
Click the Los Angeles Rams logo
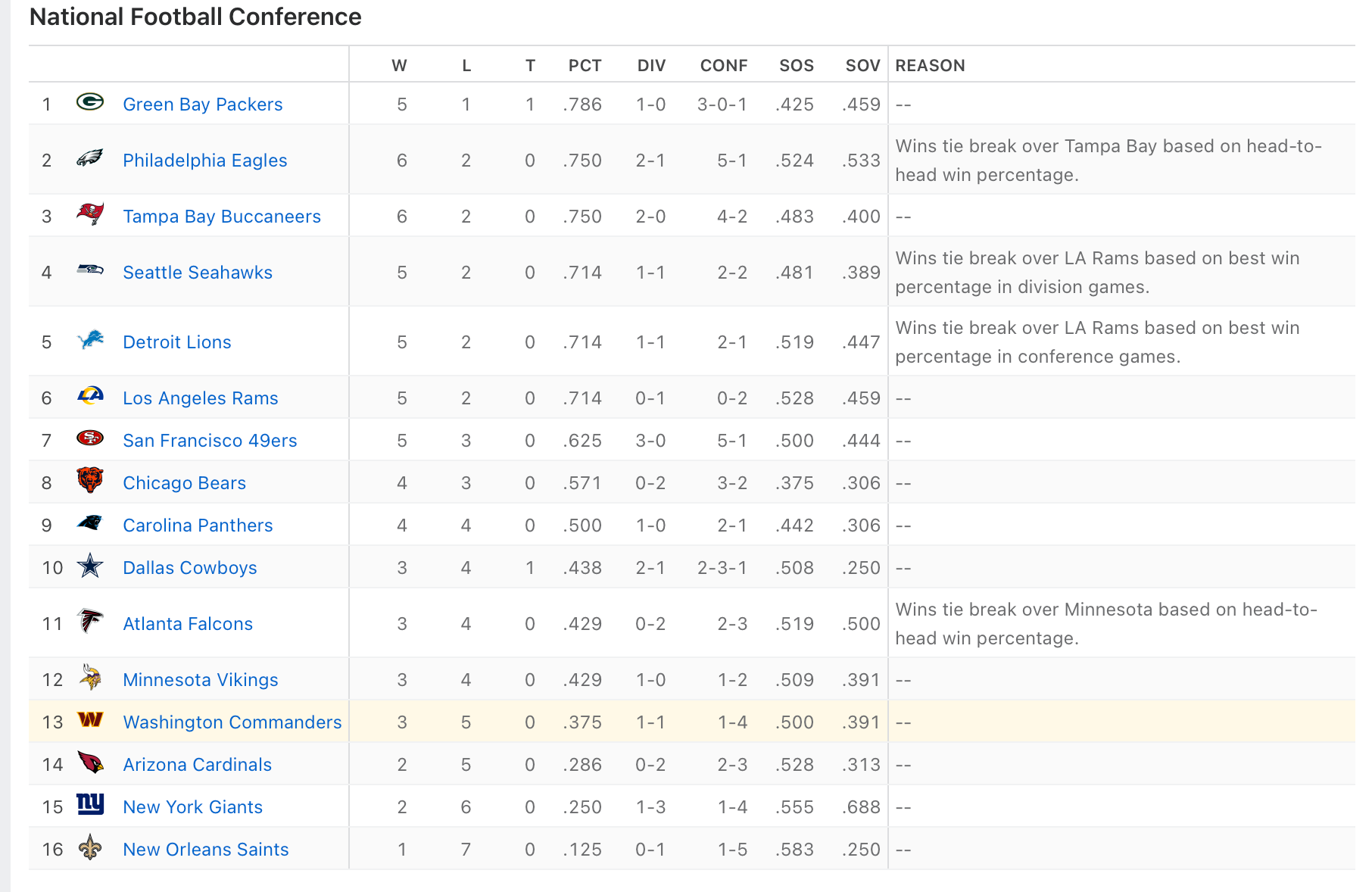(x=90, y=396)
